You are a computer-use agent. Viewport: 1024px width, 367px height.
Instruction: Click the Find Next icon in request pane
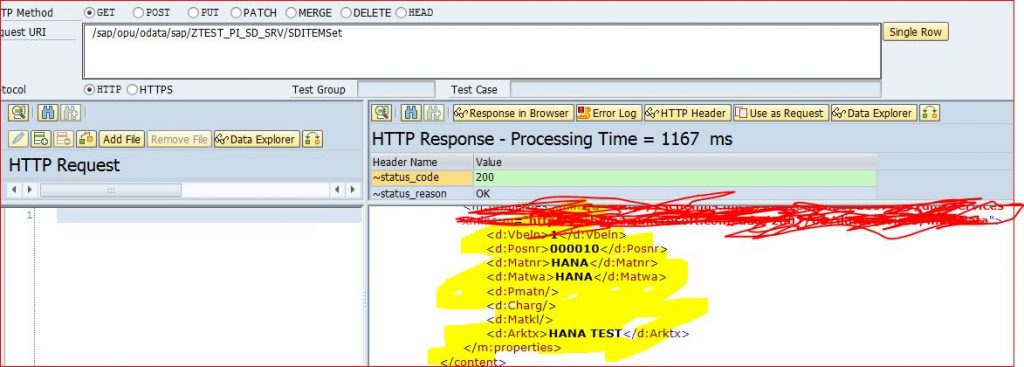click(70, 113)
